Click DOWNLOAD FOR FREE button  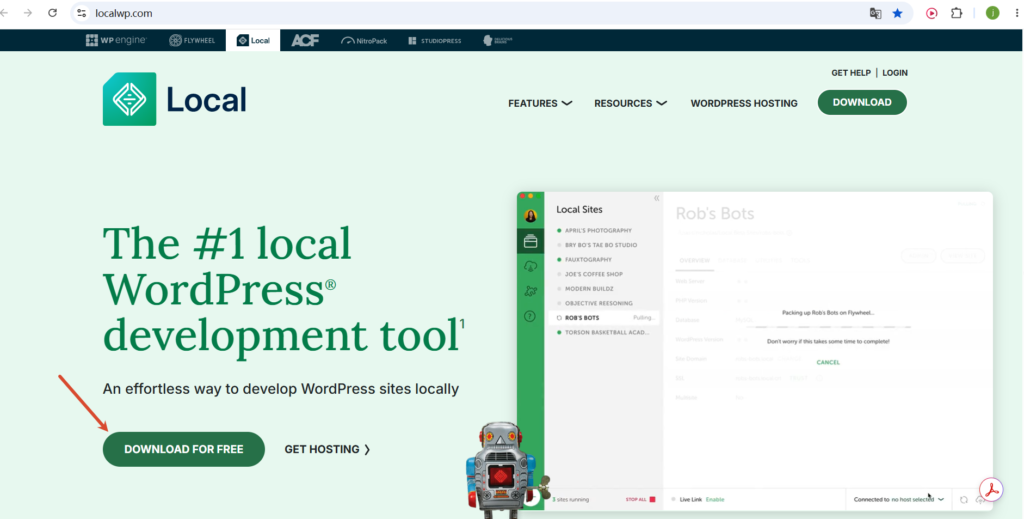tap(184, 449)
